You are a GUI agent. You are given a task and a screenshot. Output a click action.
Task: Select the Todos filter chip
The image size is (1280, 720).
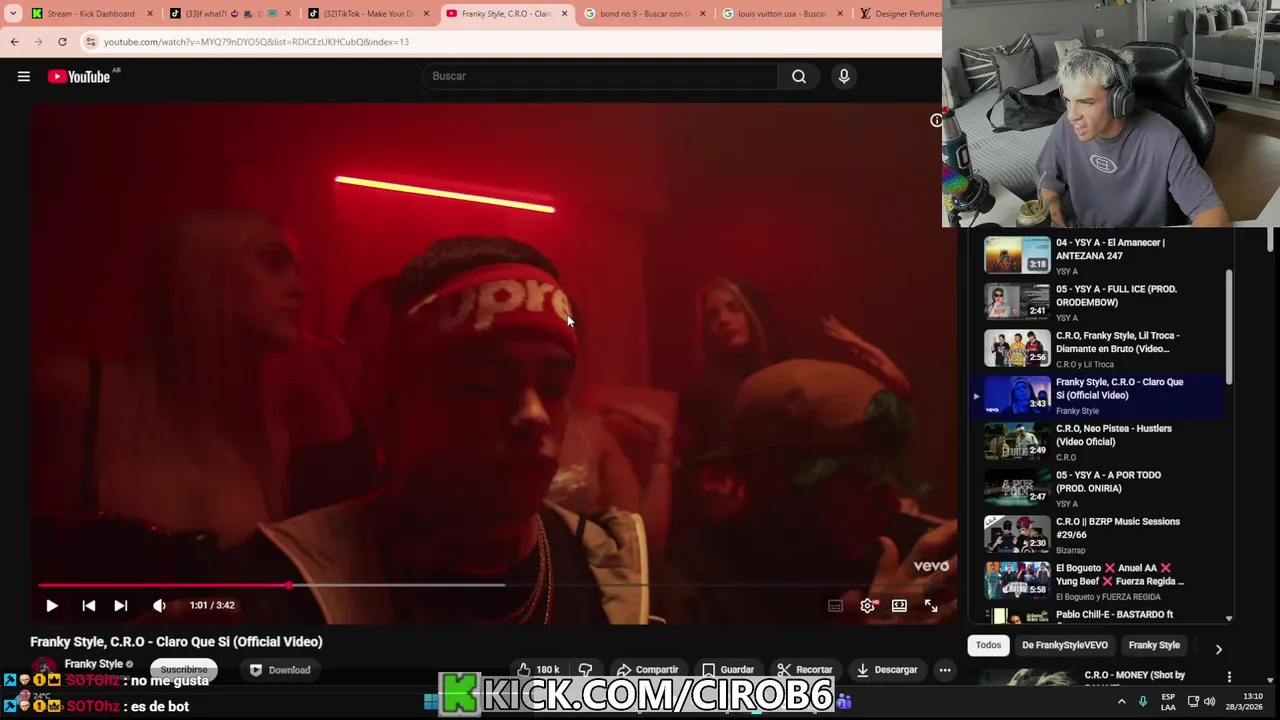click(988, 645)
